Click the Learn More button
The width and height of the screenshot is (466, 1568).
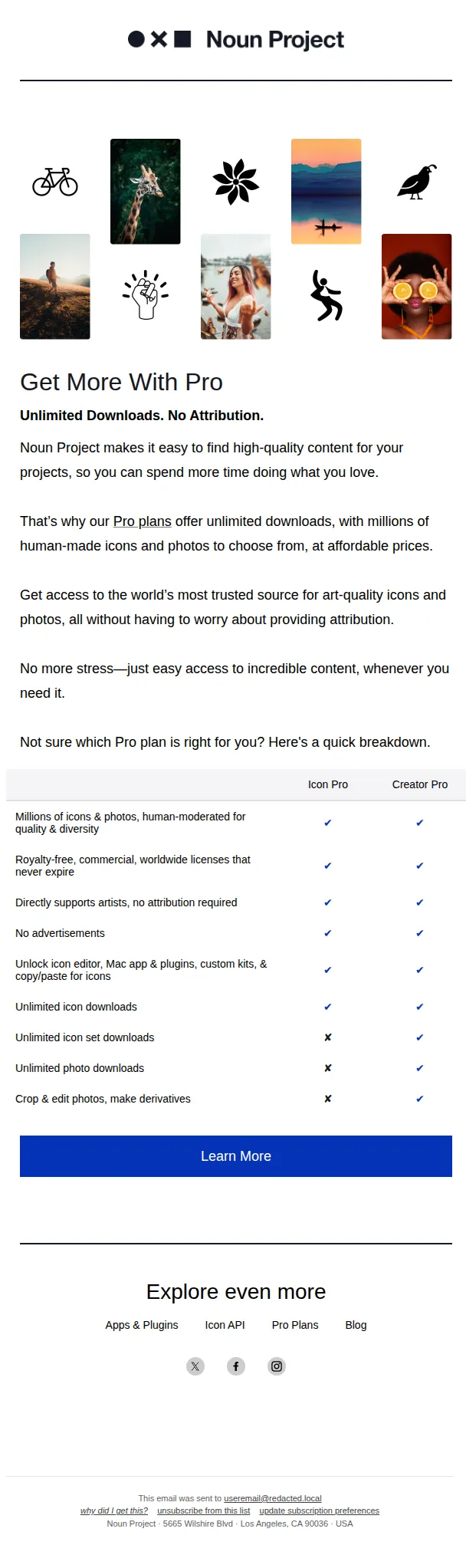236,1156
